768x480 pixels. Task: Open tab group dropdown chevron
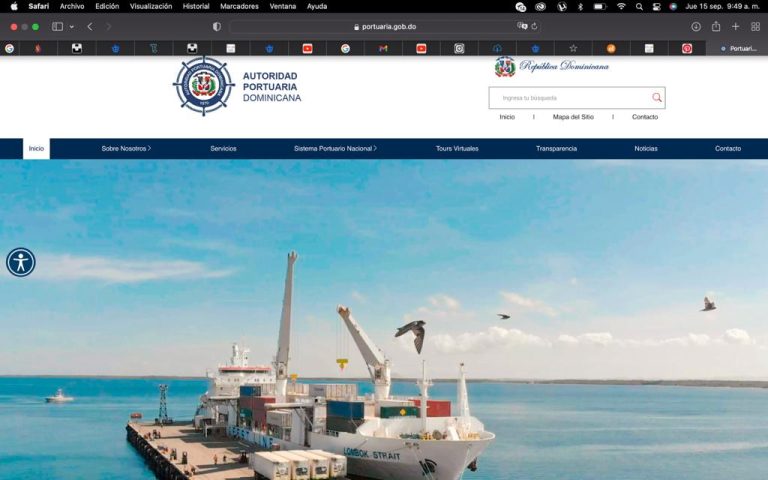click(x=72, y=27)
